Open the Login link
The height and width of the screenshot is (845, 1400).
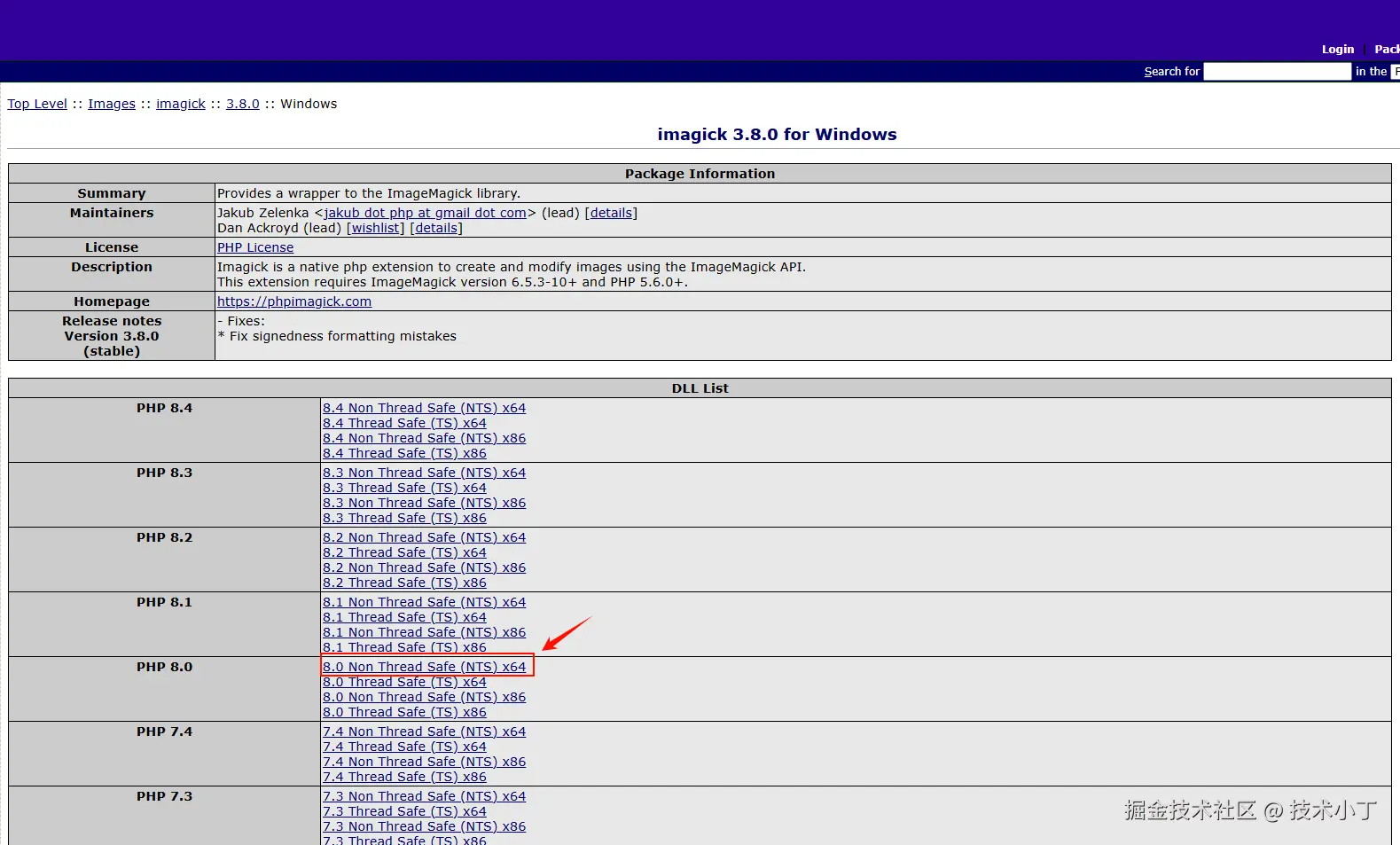(1337, 50)
